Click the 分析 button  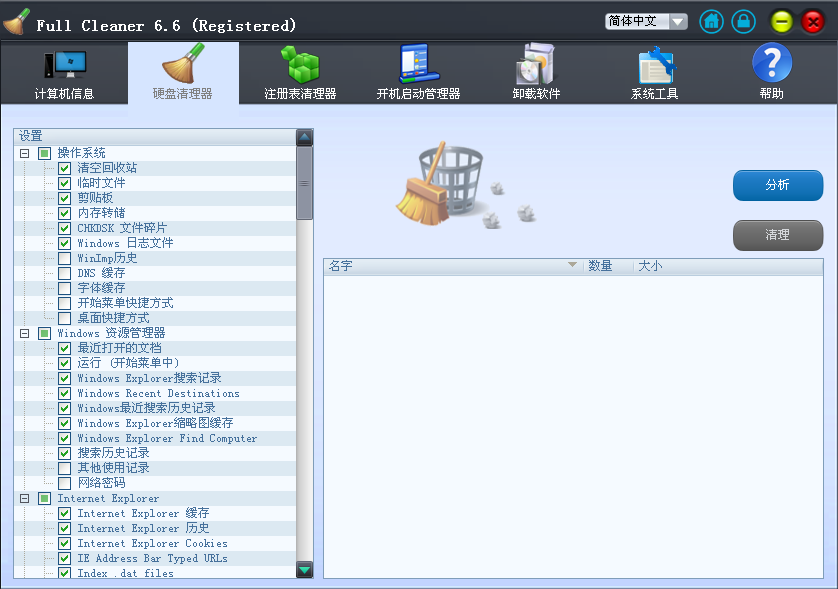coord(778,185)
